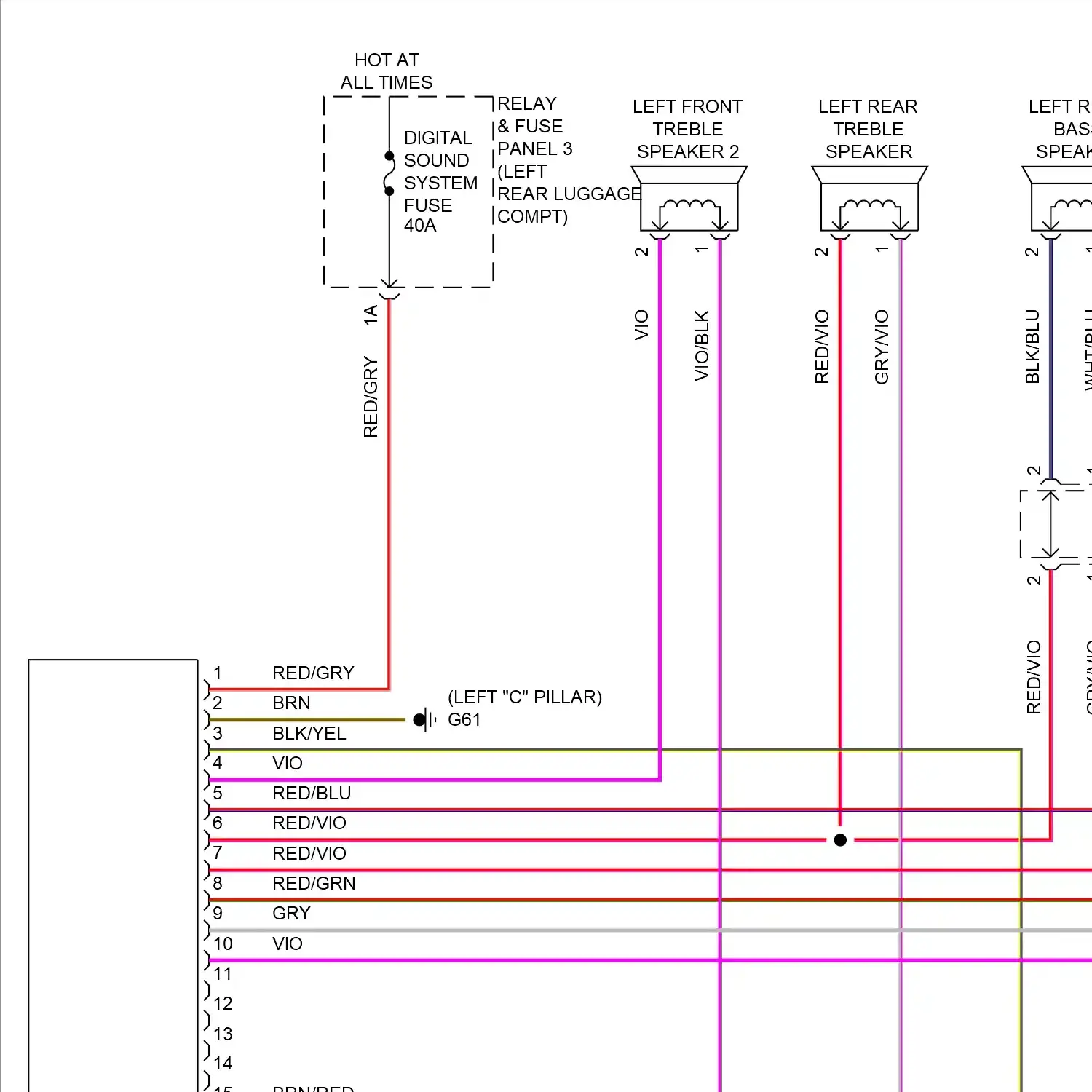Click the vertical 'RED/GRY' wire label
The height and width of the screenshot is (1092, 1092).
[x=371, y=397]
